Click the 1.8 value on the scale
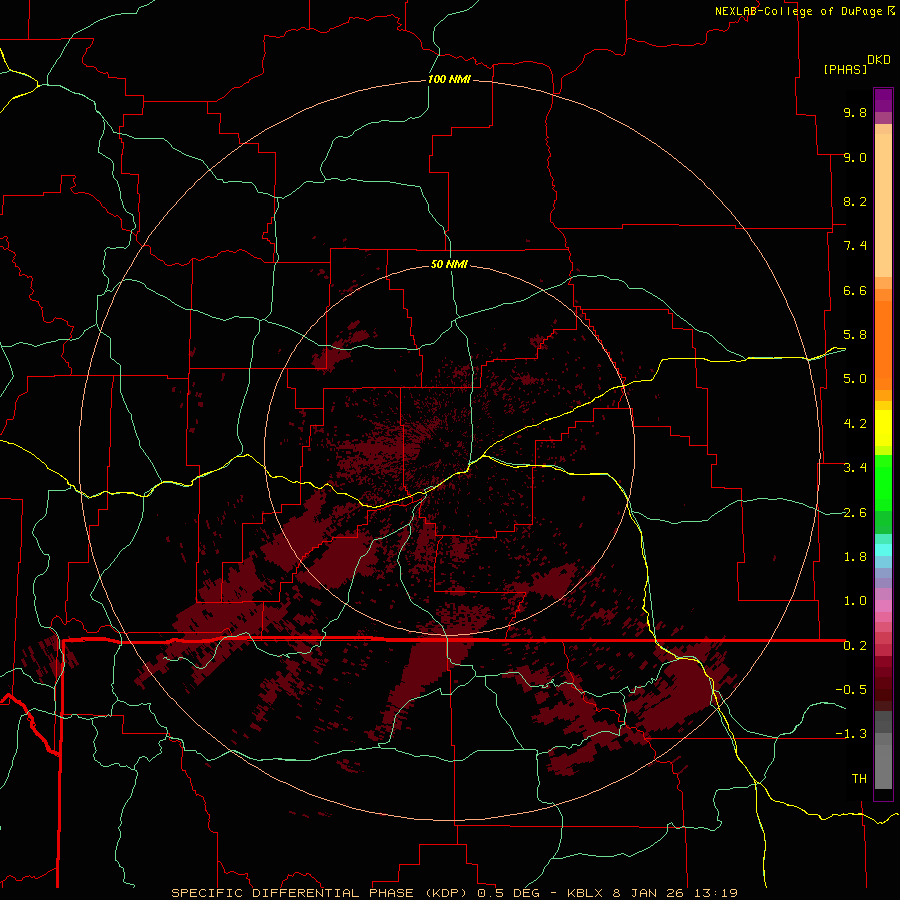 point(855,557)
